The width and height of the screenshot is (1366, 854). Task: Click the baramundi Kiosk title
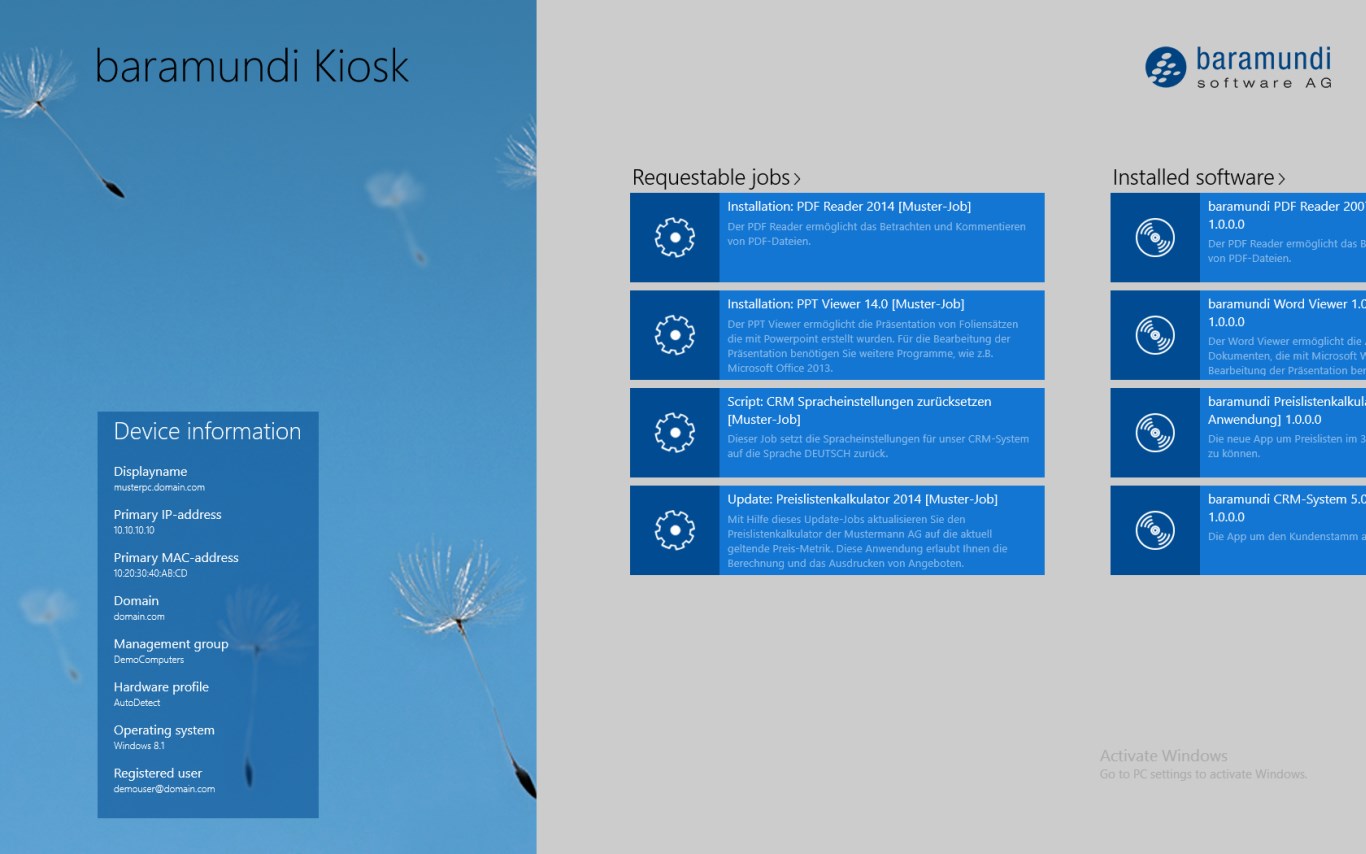[252, 66]
